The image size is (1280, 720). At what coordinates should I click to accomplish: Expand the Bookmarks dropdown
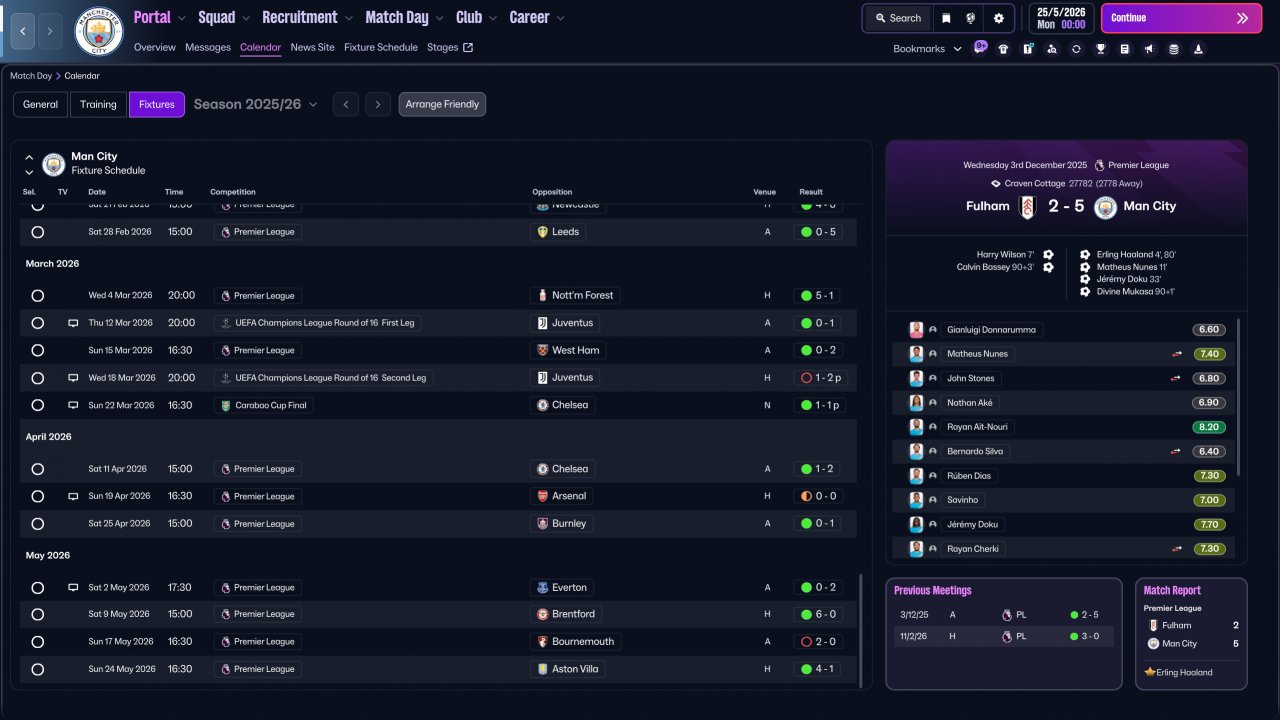click(x=927, y=49)
